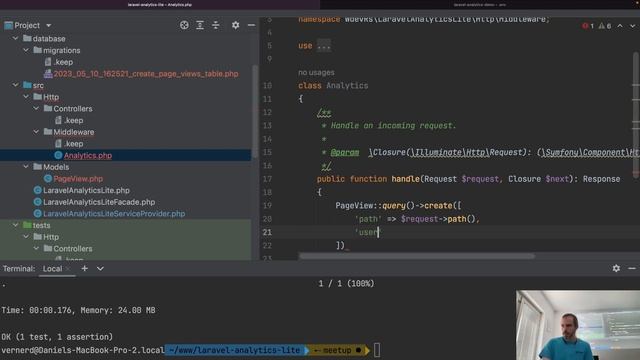Screen dimensions: 640x360
Task: Add a new terminal session
Action: (84, 269)
